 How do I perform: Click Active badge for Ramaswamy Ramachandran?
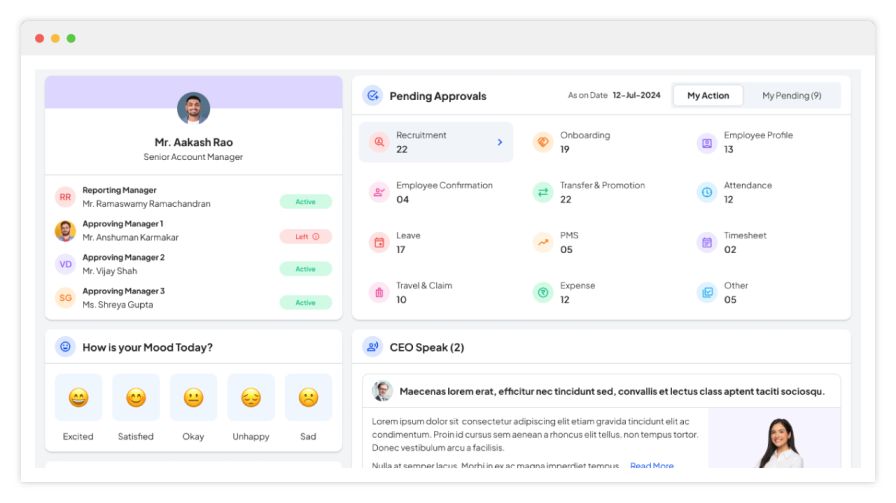[x=306, y=202]
